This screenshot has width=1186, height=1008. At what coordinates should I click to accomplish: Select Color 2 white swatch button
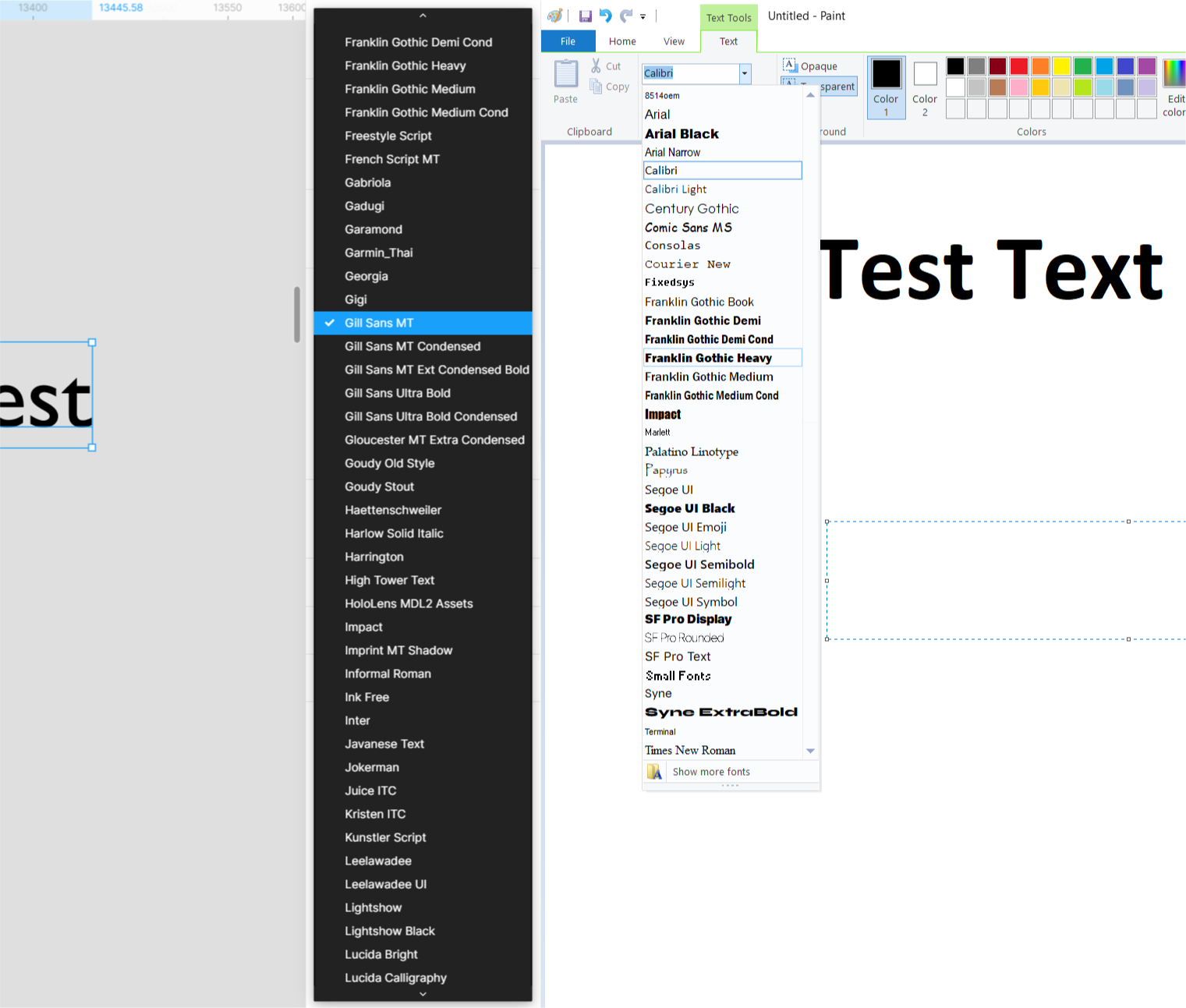tap(925, 87)
